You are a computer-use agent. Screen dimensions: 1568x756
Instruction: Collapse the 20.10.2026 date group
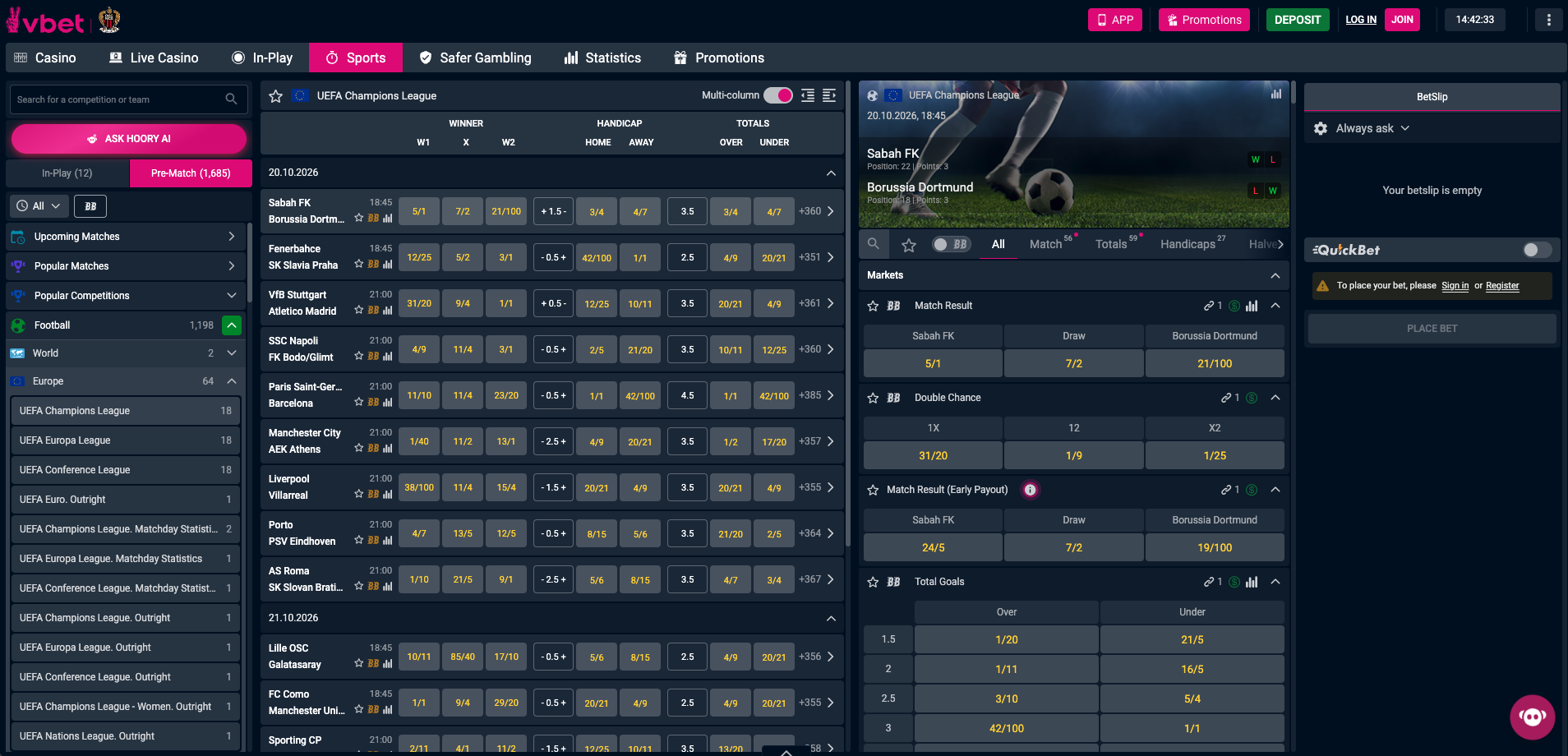tap(831, 173)
